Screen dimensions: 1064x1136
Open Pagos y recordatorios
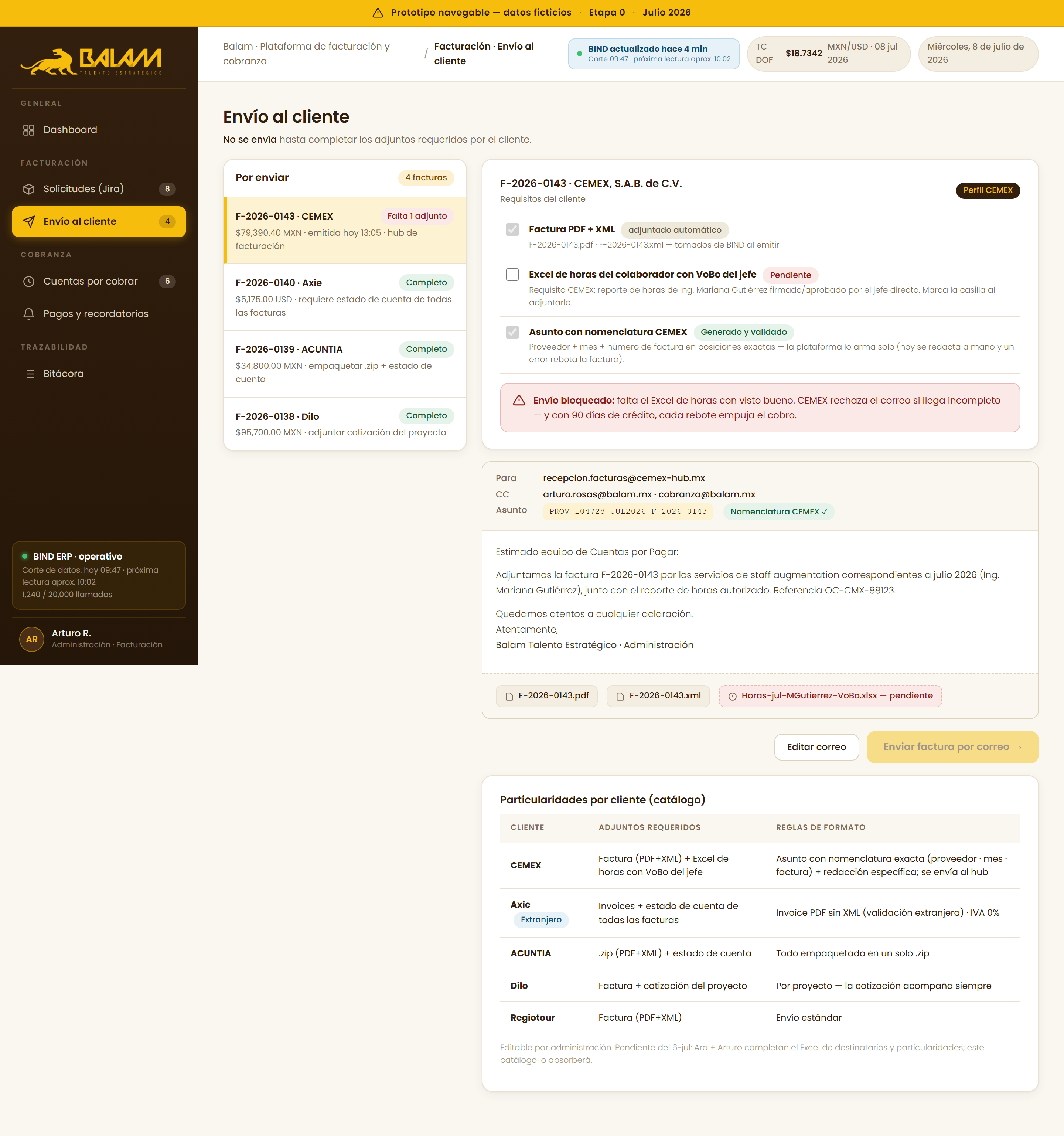coord(99,314)
